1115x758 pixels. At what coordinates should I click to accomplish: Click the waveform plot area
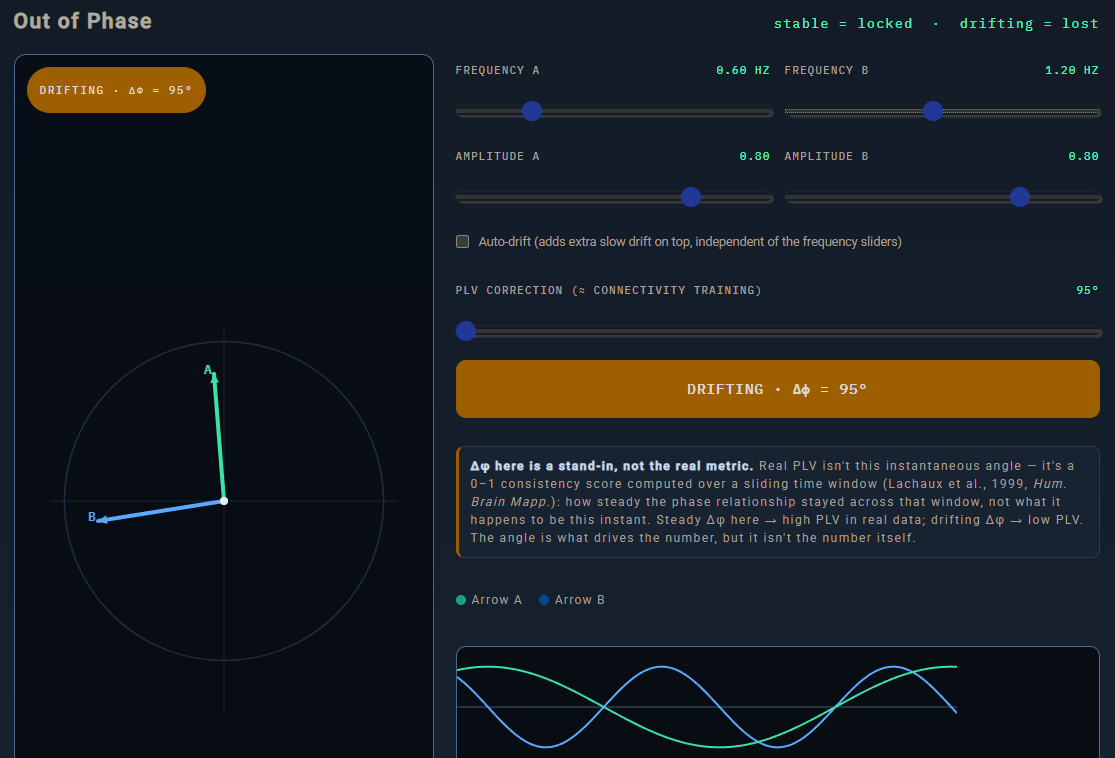777,703
